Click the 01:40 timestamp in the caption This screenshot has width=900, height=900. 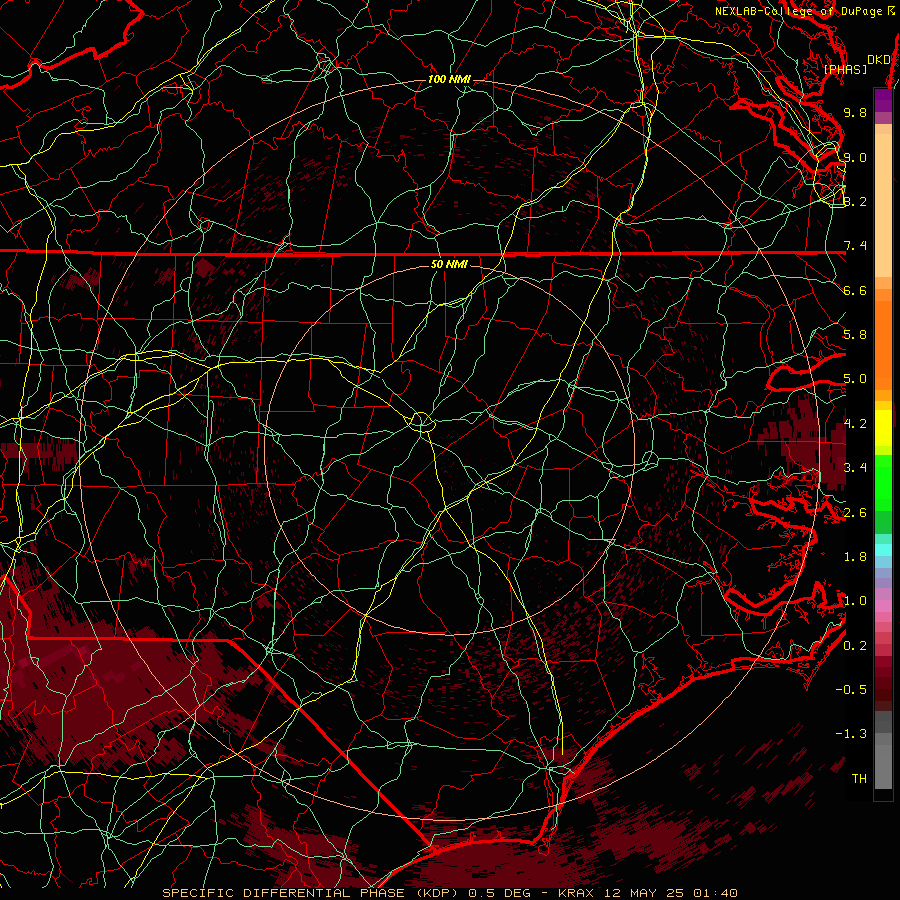point(715,893)
